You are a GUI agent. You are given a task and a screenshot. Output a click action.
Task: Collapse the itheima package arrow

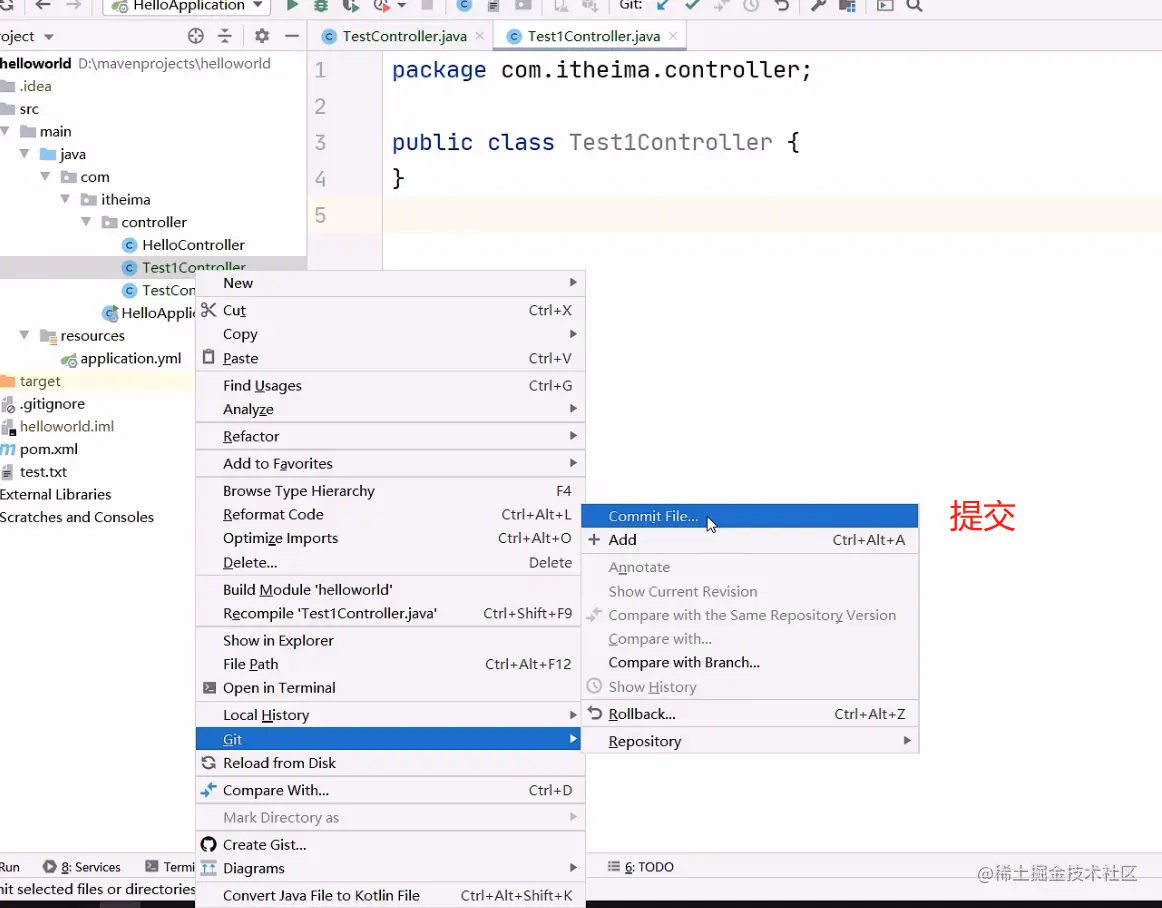coord(66,199)
